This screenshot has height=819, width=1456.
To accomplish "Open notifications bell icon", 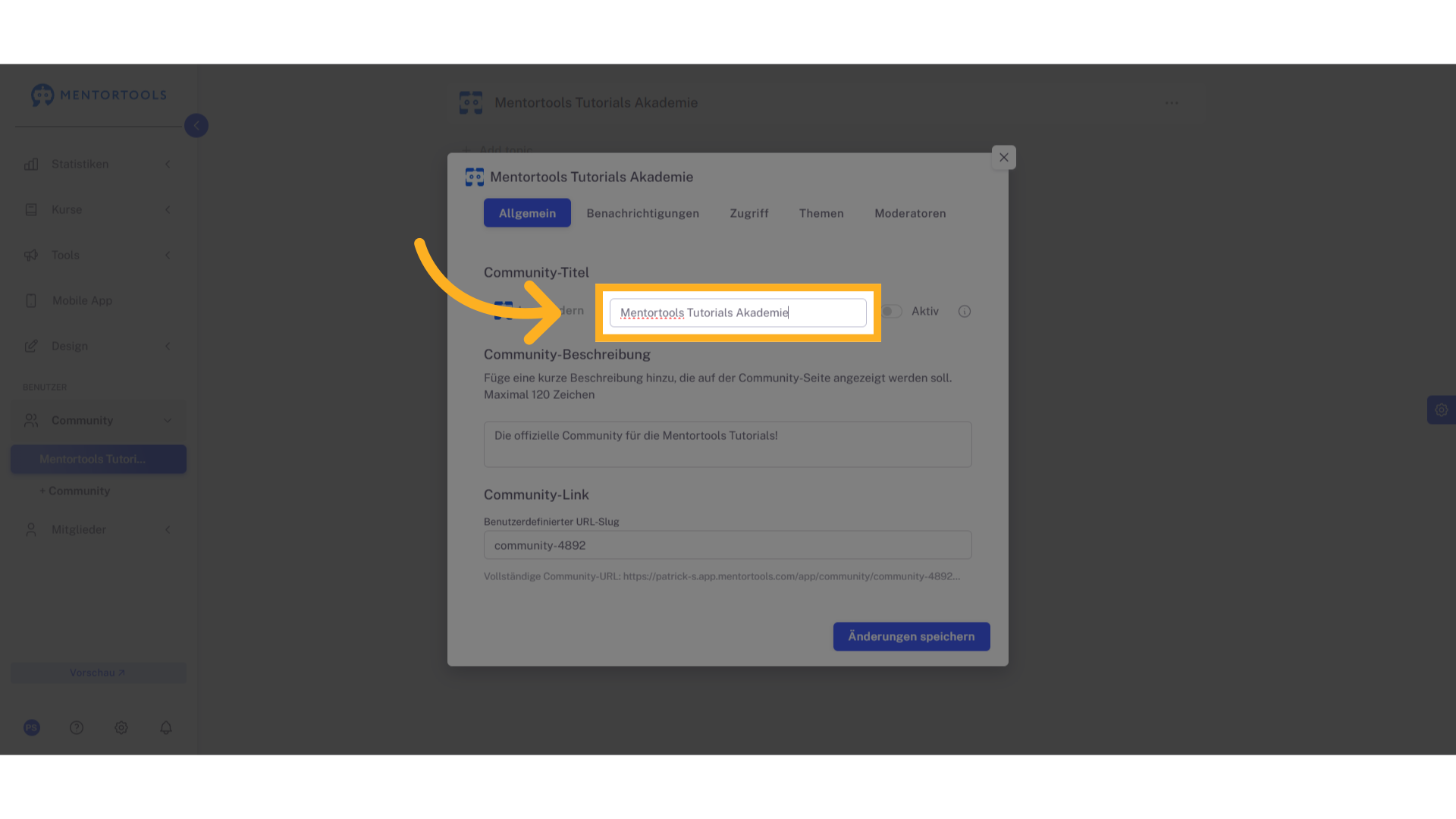I will click(166, 728).
